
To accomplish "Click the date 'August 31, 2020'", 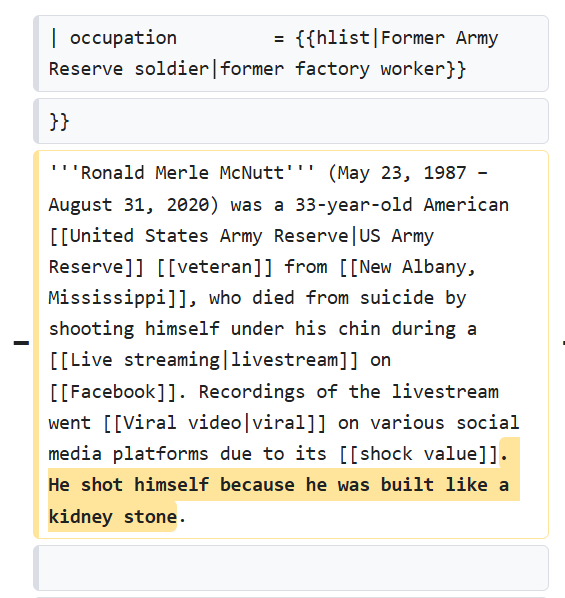I will 129,205.
